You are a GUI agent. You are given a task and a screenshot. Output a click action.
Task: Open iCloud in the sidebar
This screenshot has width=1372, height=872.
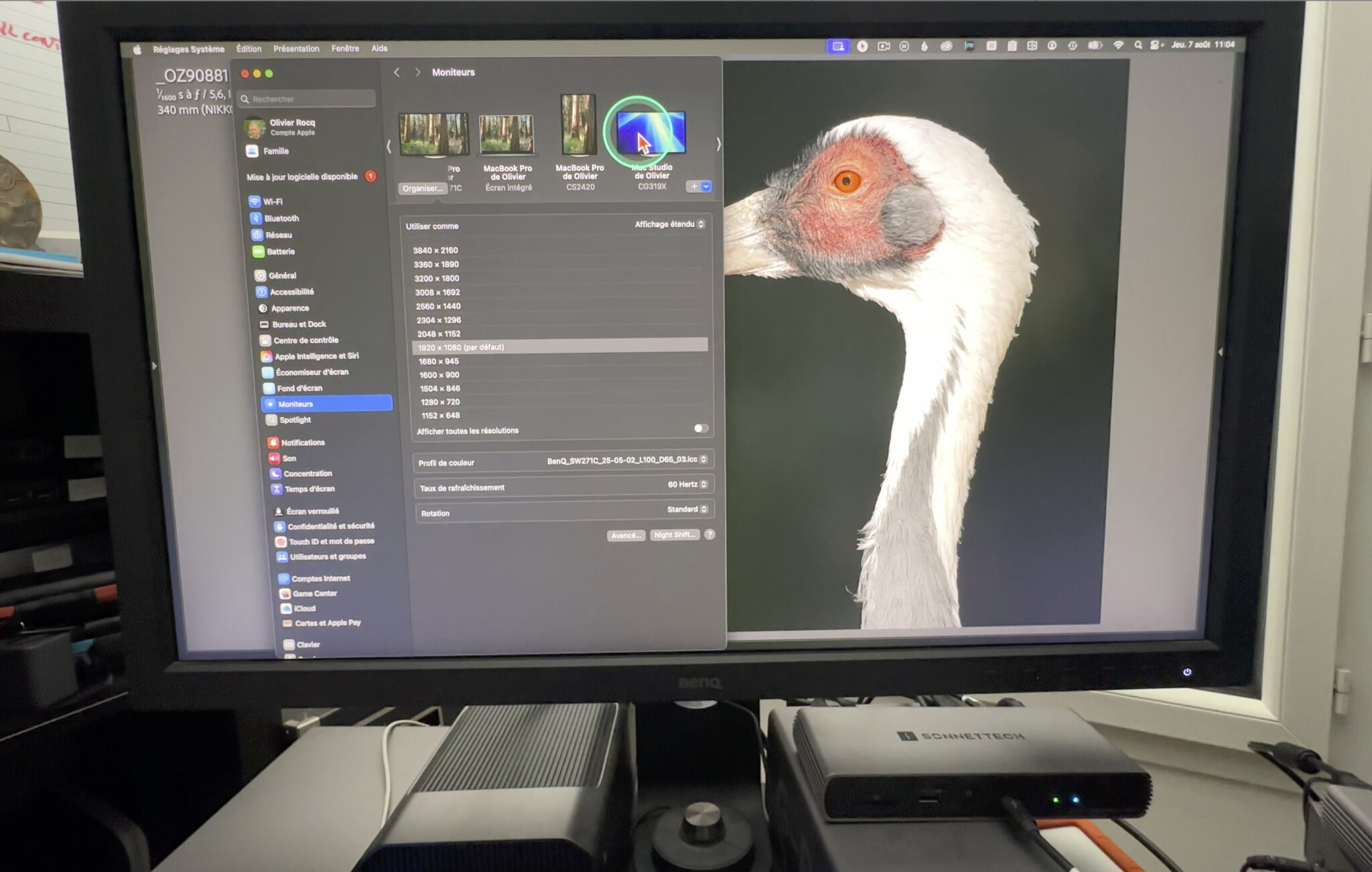298,608
